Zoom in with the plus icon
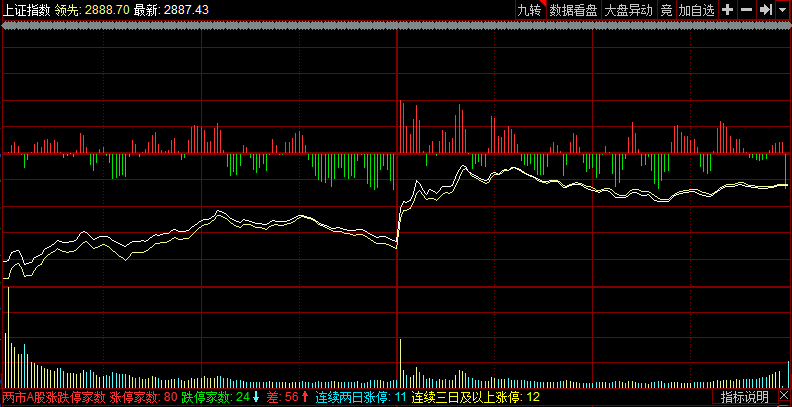 (x=727, y=10)
